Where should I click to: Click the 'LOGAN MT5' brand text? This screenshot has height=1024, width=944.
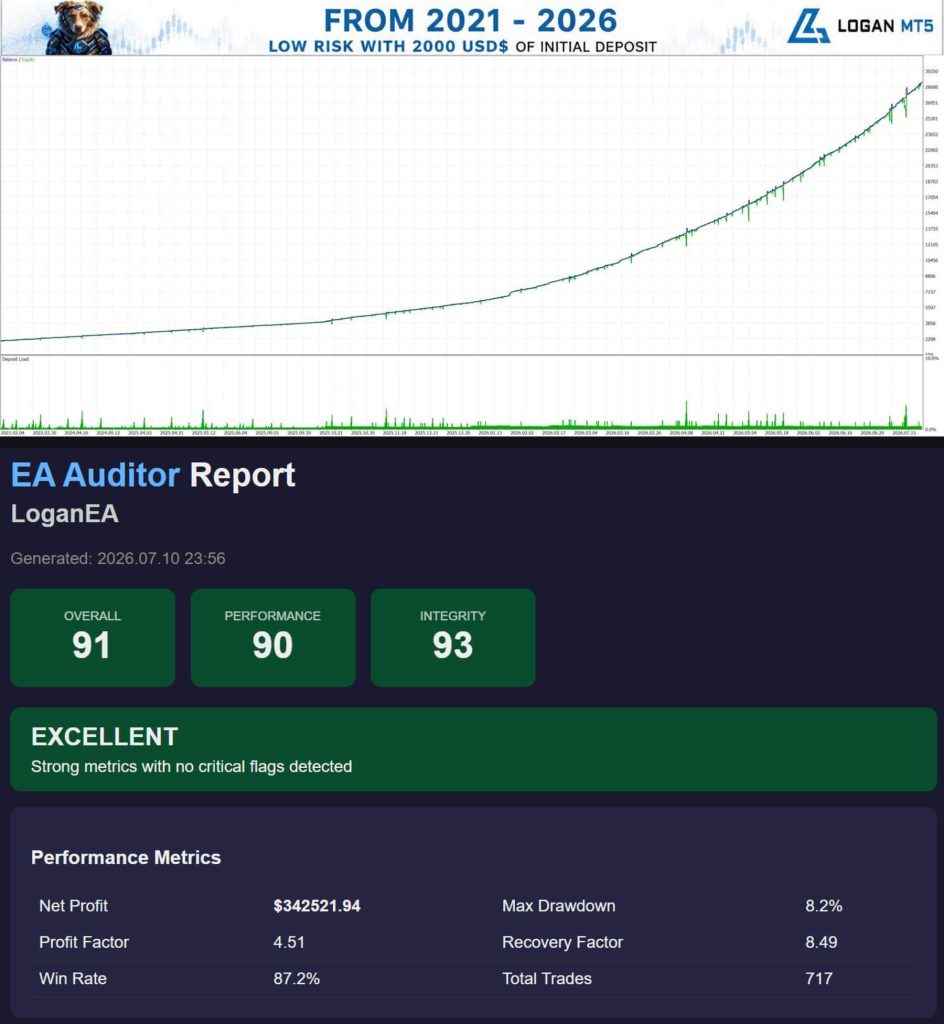click(885, 26)
